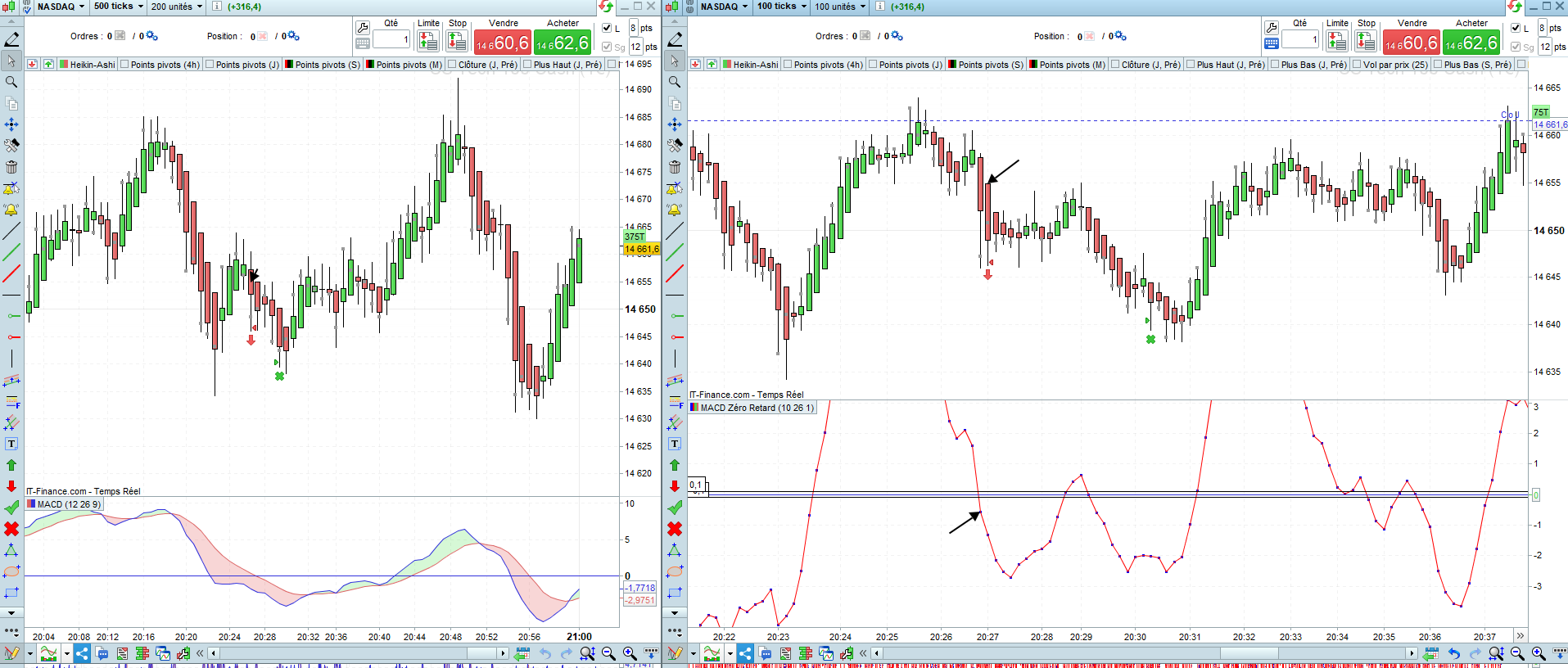Open the NASDAQ instrument dropdown in left chart
This screenshot has width=1568, height=668.
tap(61, 7)
